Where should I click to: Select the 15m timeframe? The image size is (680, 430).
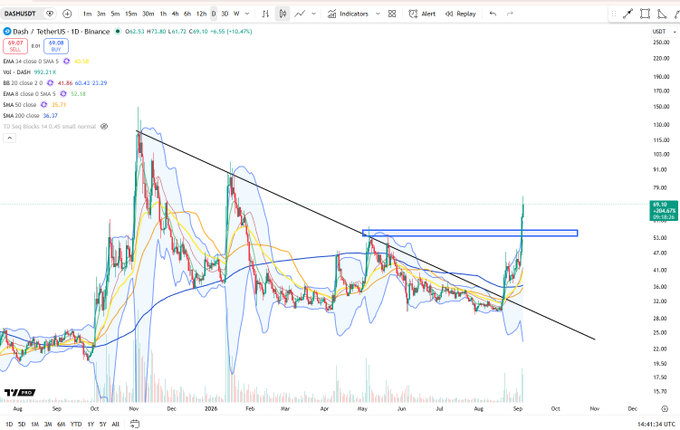click(131, 14)
